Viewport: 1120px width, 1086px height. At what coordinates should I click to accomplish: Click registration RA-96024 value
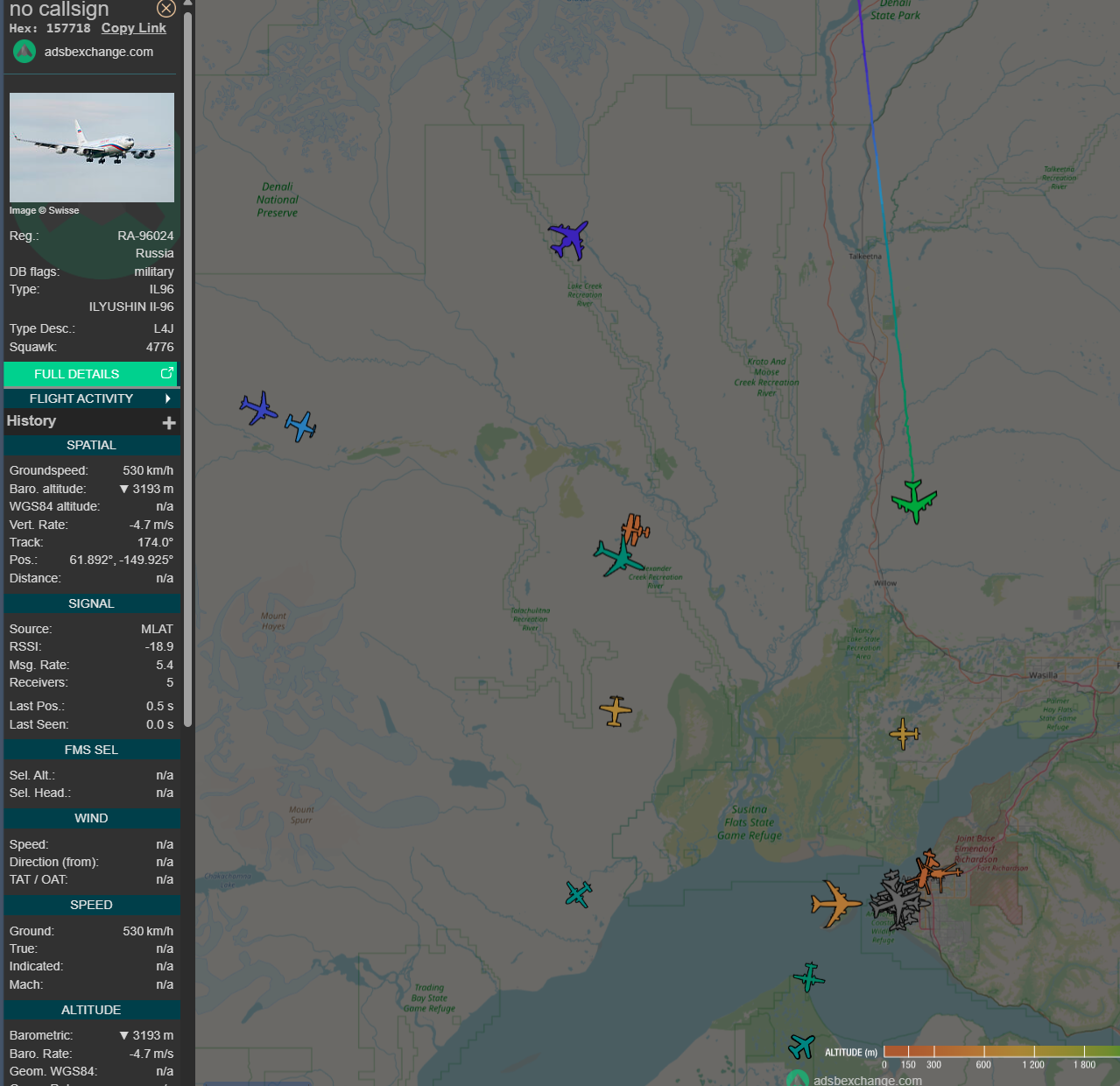coord(145,236)
